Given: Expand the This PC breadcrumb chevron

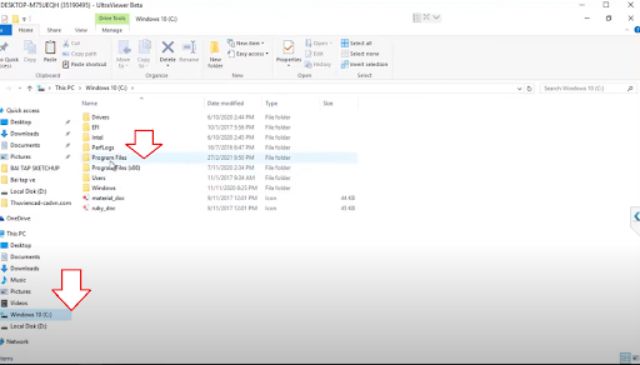Looking at the screenshot, I should [81, 88].
